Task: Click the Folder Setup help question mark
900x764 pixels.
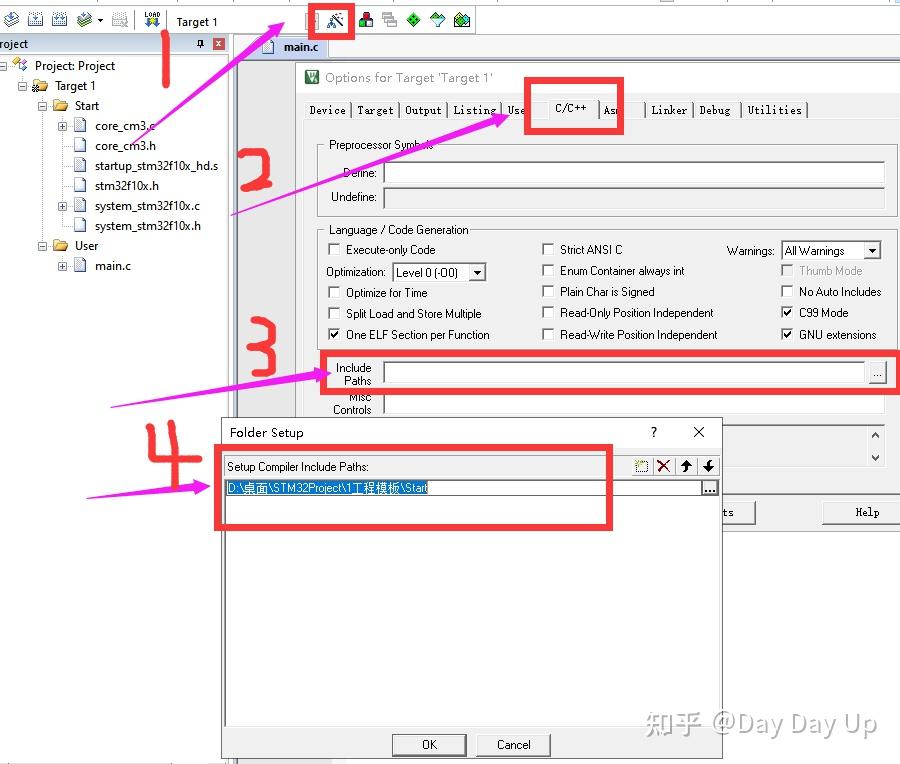Action: tap(654, 432)
